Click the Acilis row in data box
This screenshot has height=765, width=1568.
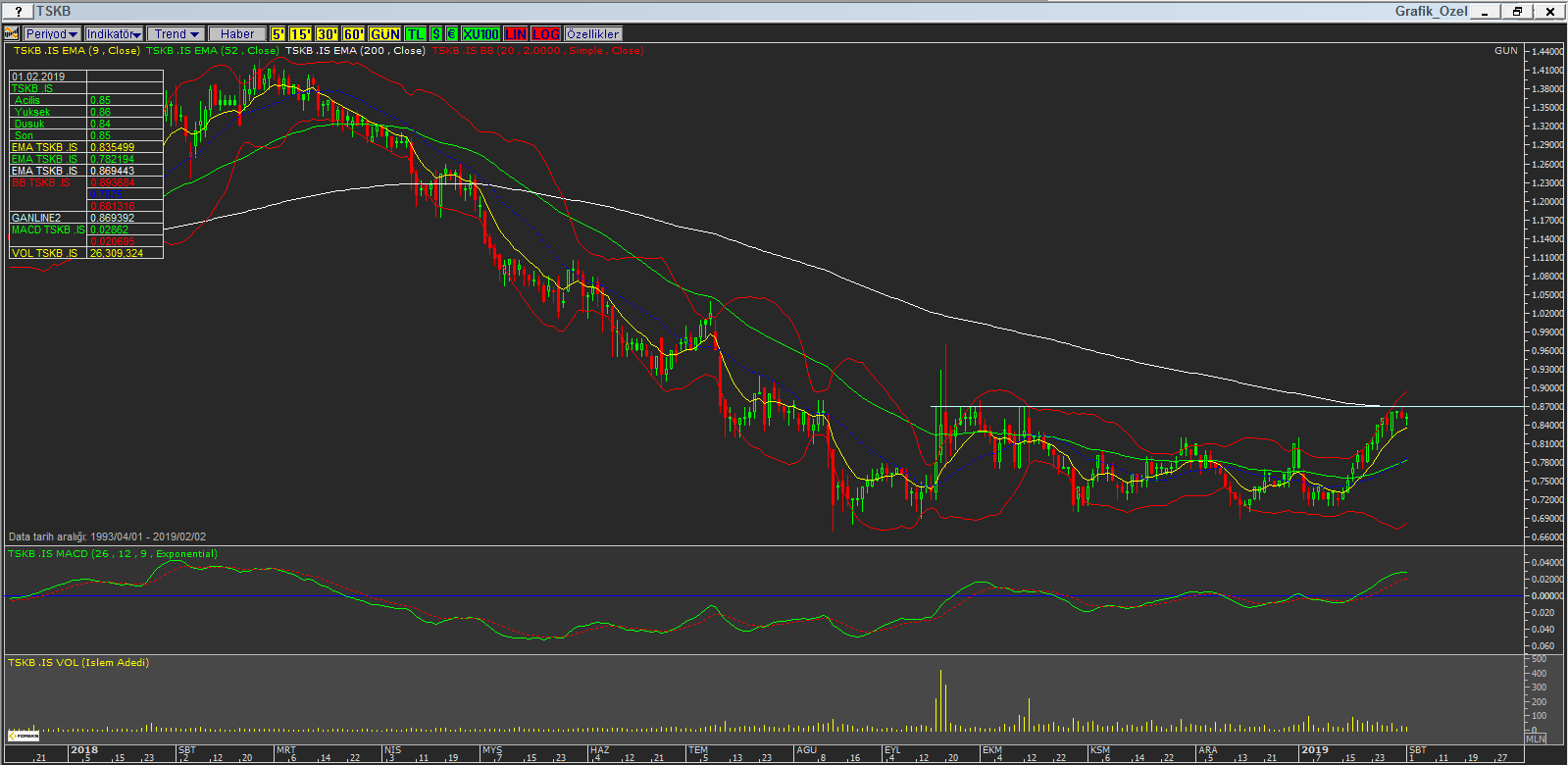pyautogui.click(x=86, y=100)
